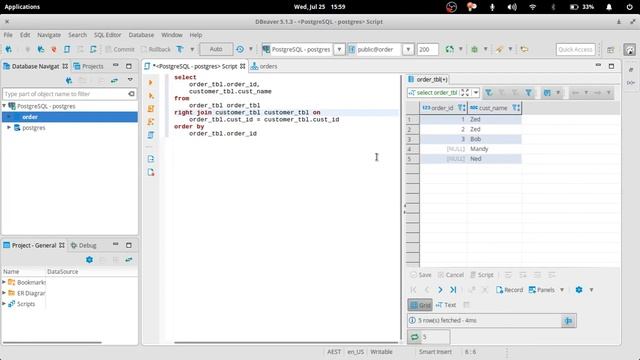Go to next results page arrow
Viewport: 640px width, 360px height.
point(440,290)
